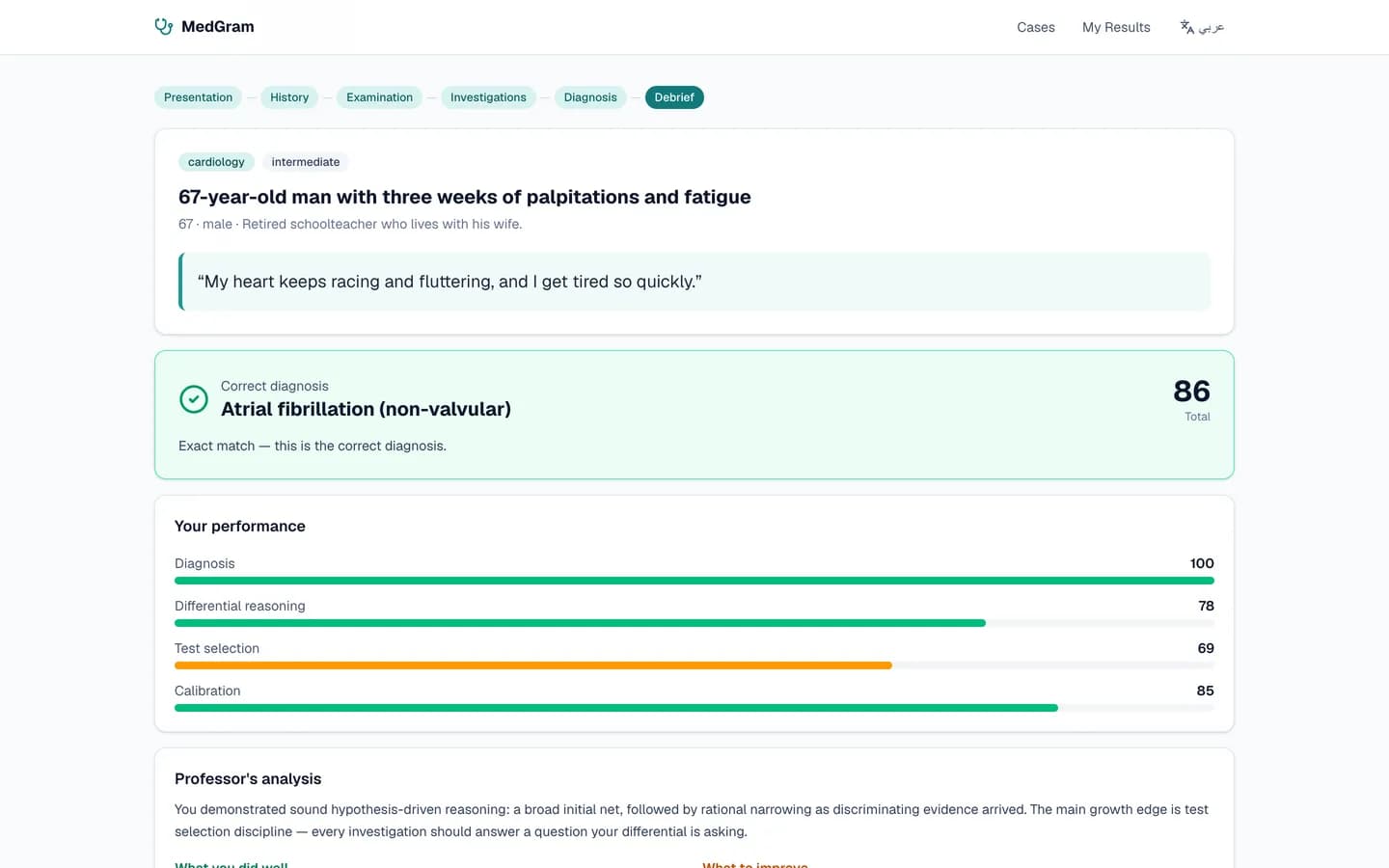
Task: Click the Calibration progress bar
Action: click(x=694, y=708)
